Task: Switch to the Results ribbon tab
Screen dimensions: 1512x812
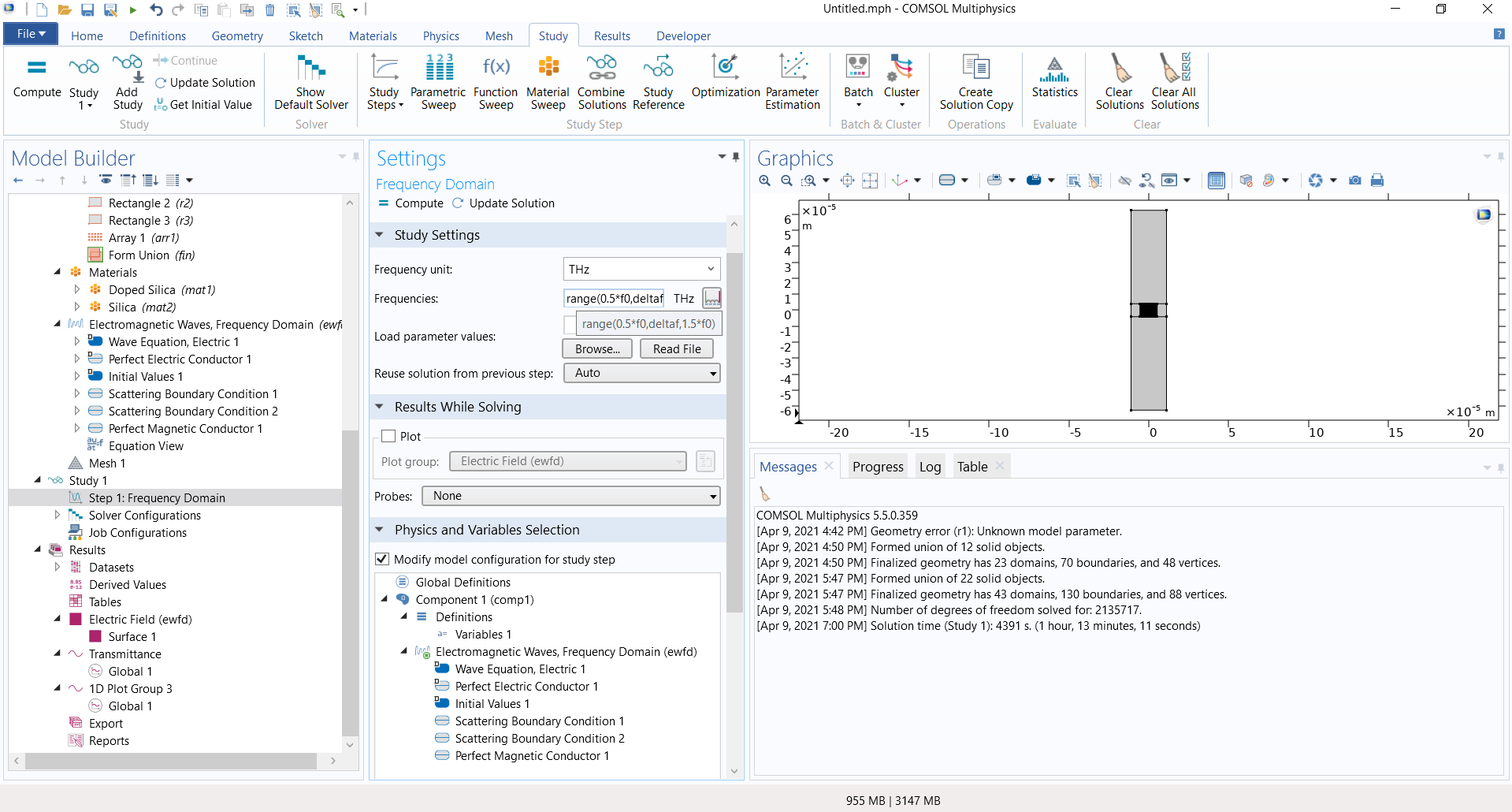Action: click(x=612, y=36)
